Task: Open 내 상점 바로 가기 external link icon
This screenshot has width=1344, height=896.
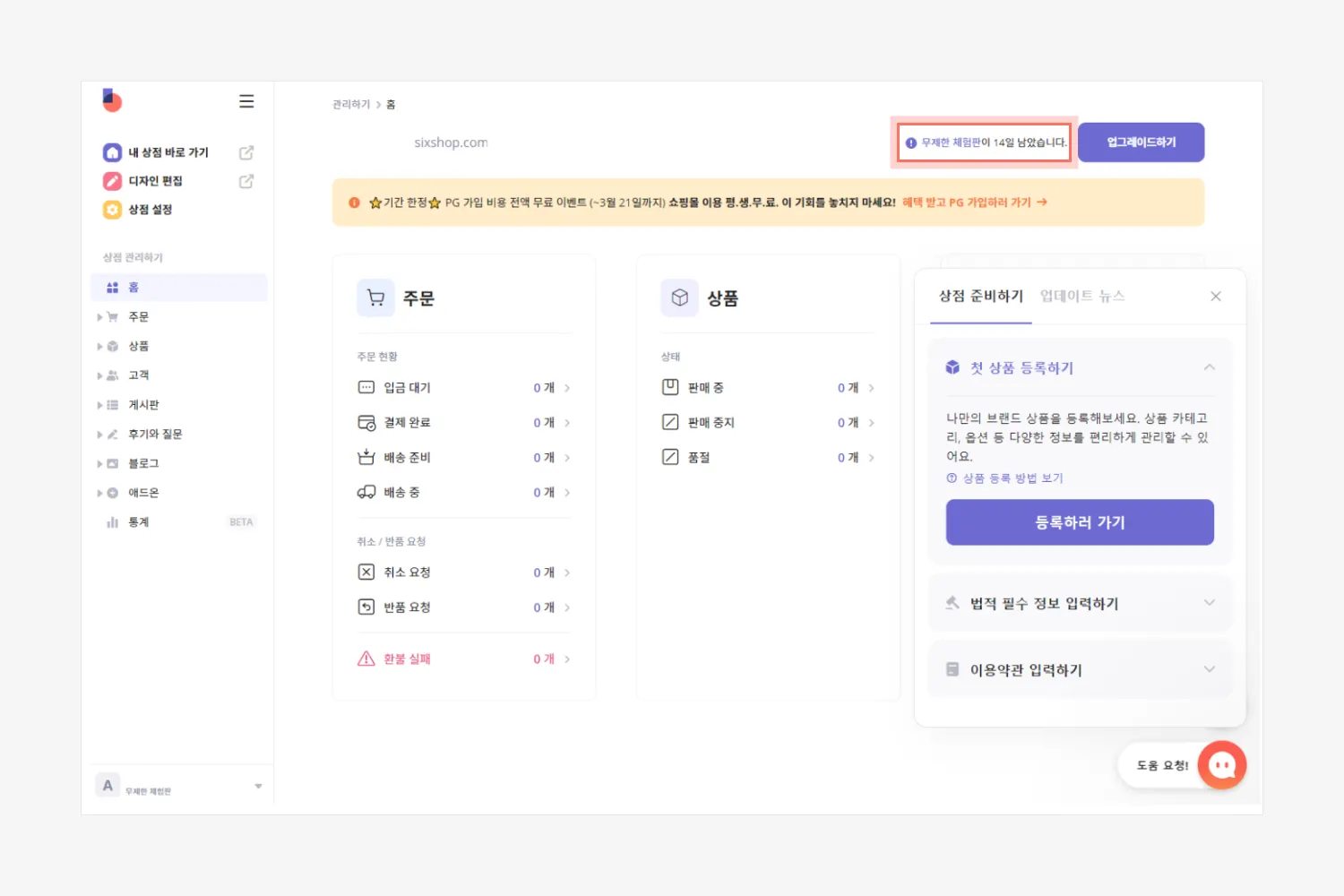Action: [246, 152]
